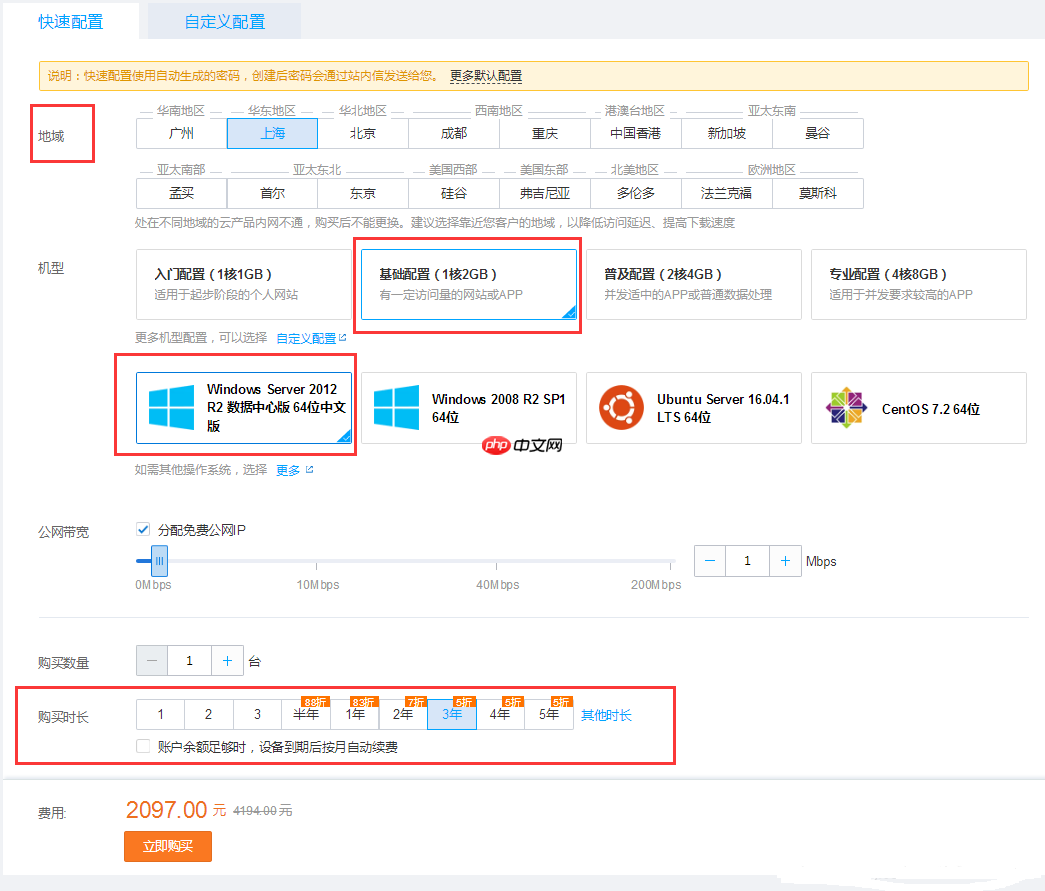Select the 中国香港 region
The height and width of the screenshot is (891, 1045).
[636, 133]
